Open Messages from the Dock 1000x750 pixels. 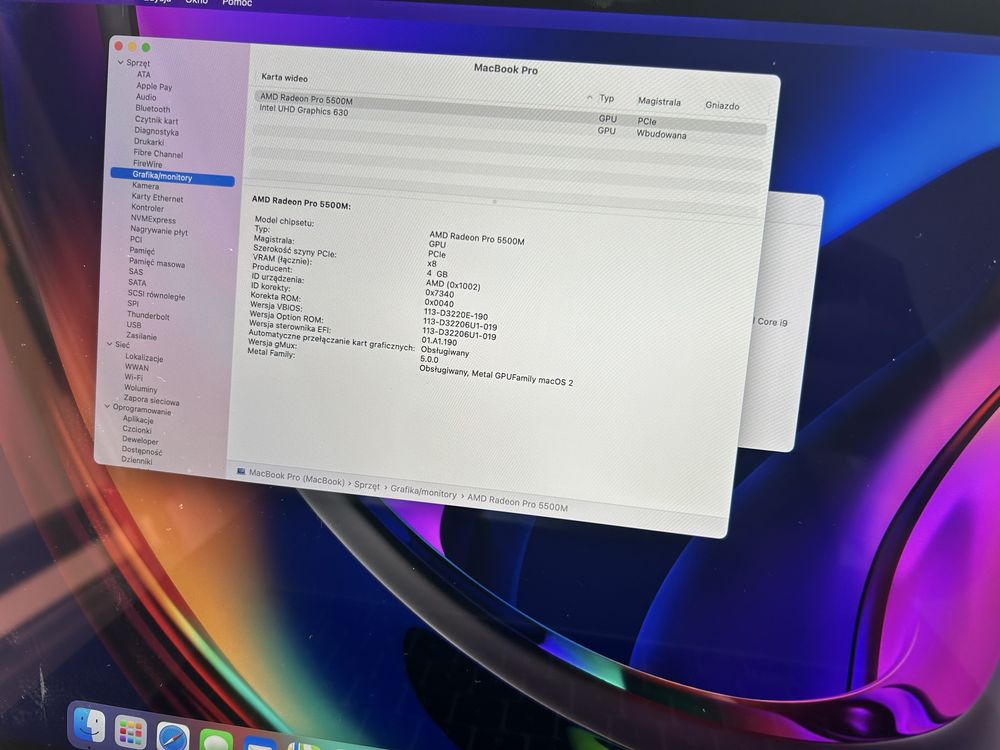(x=216, y=741)
